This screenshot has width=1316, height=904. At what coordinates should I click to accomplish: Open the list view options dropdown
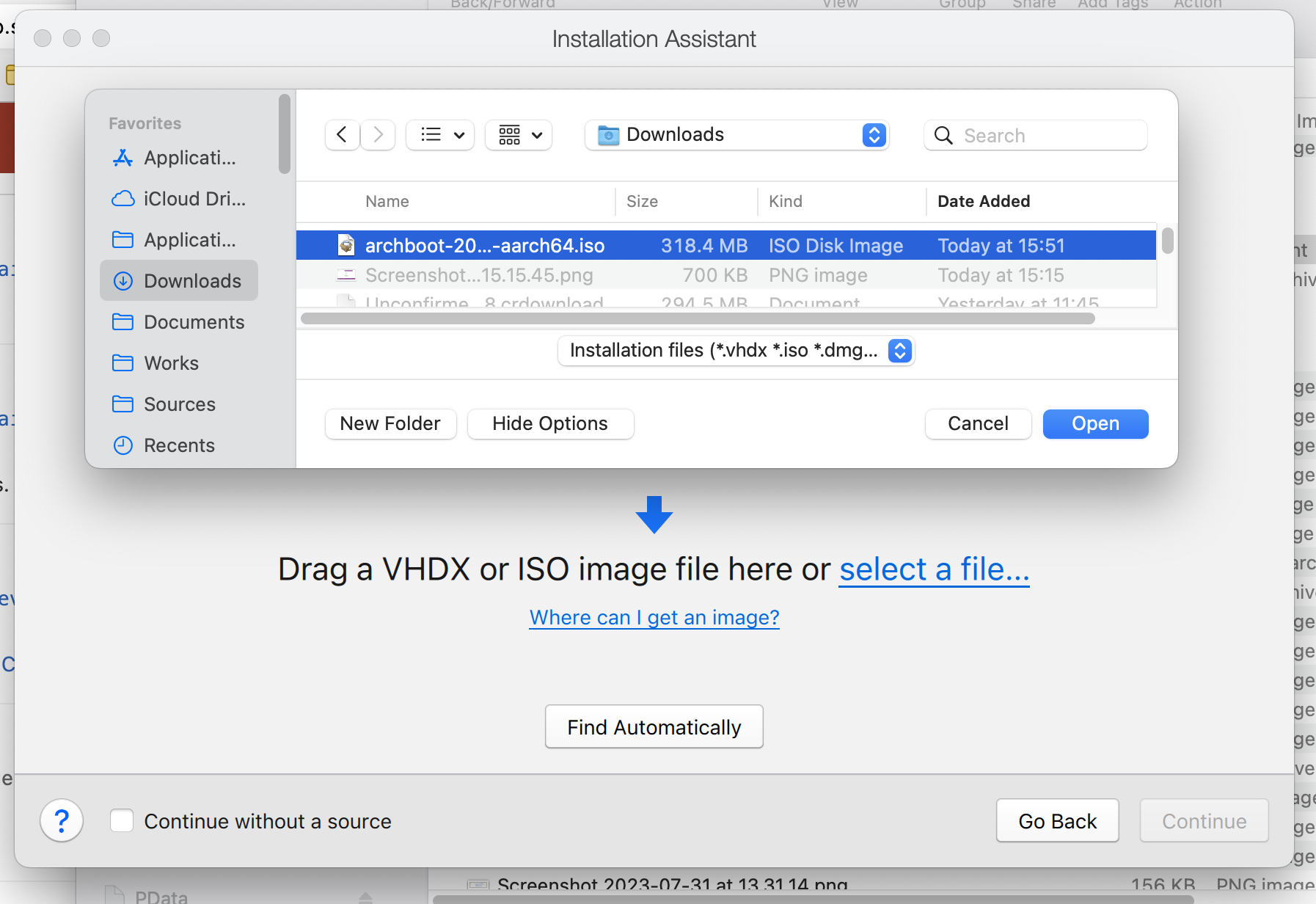441,135
